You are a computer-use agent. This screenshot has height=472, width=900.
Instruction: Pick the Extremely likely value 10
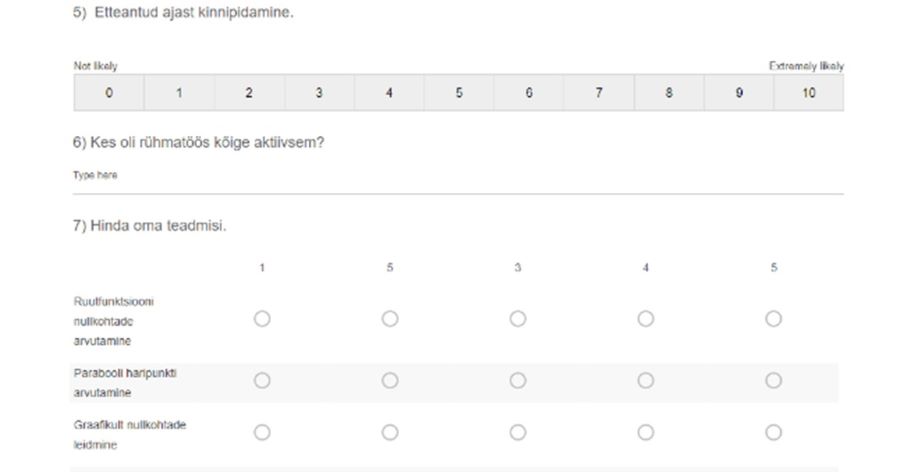(x=809, y=93)
